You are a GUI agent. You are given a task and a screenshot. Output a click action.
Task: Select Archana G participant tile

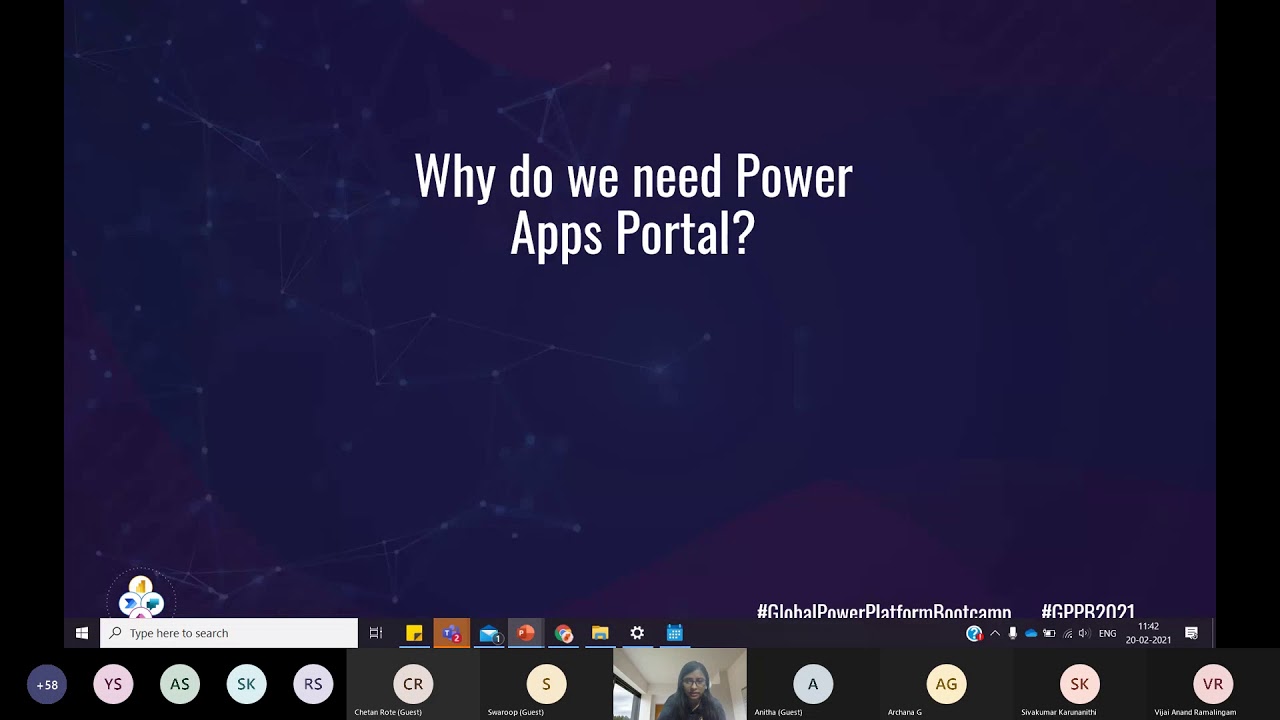coord(946,684)
